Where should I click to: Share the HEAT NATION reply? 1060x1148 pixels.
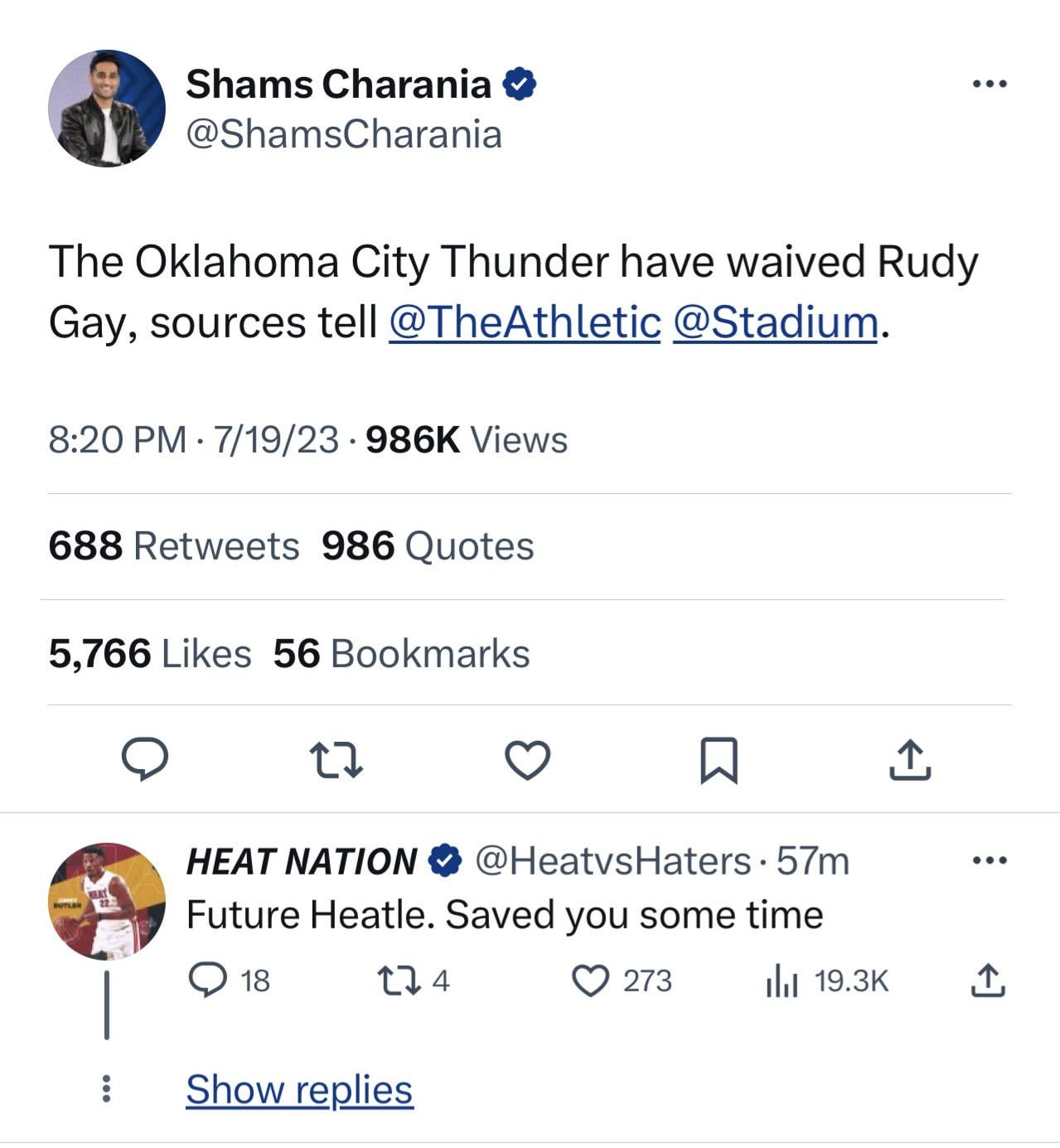987,981
